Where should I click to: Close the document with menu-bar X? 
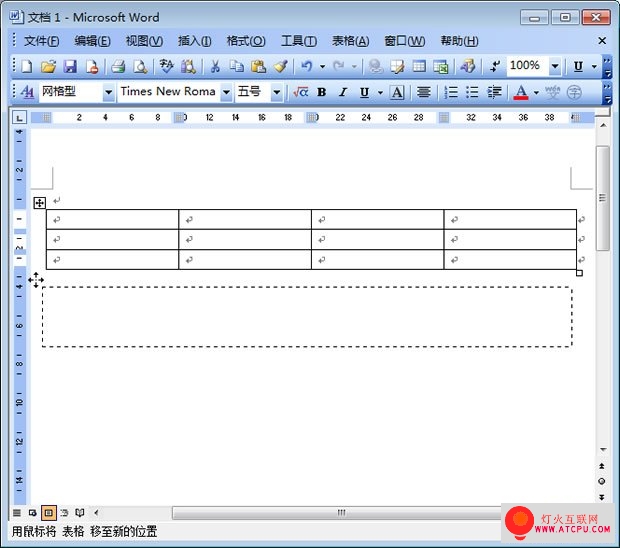pos(602,41)
